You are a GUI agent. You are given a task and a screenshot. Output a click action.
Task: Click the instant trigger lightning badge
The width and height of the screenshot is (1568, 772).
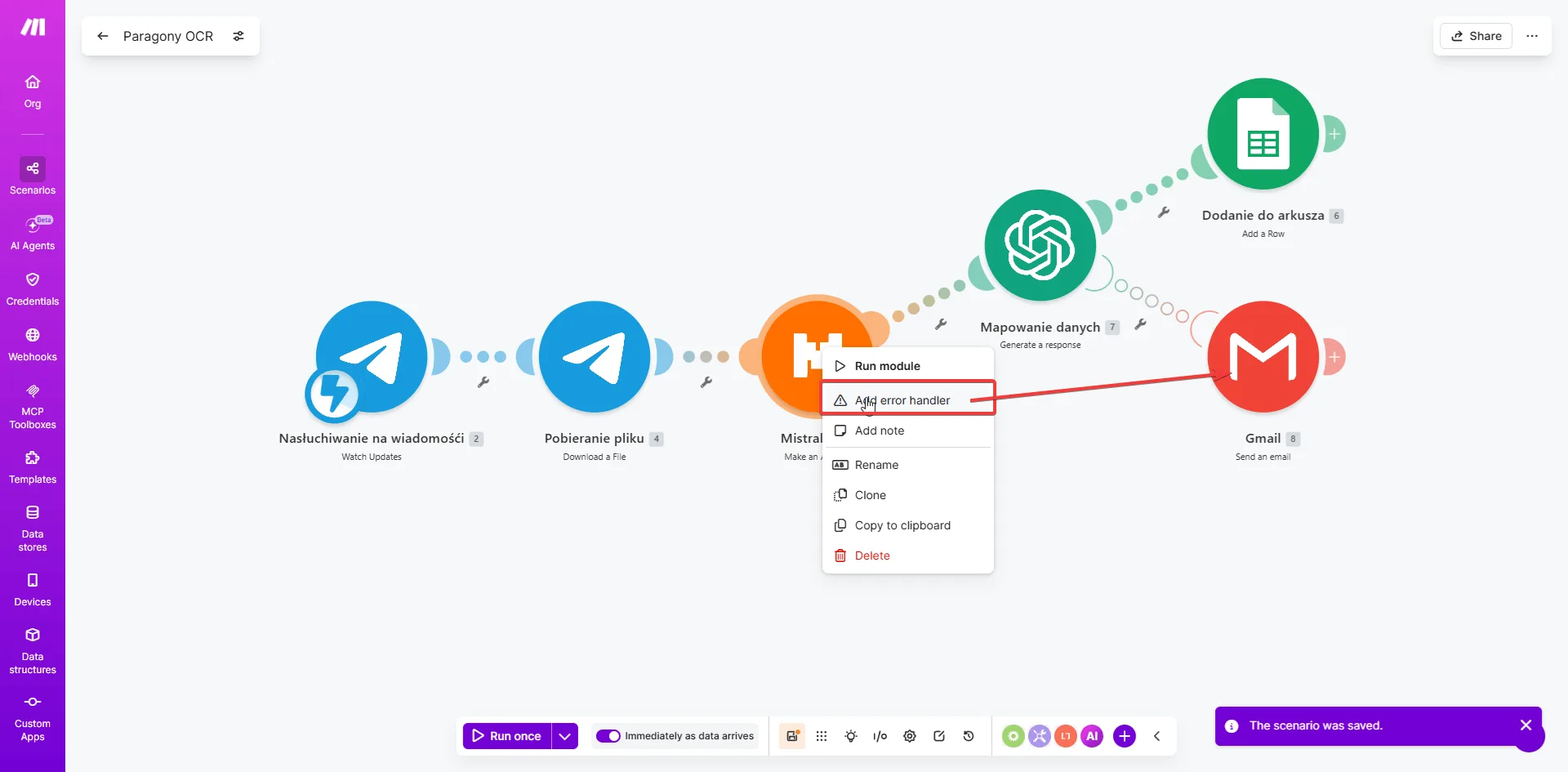pos(333,394)
